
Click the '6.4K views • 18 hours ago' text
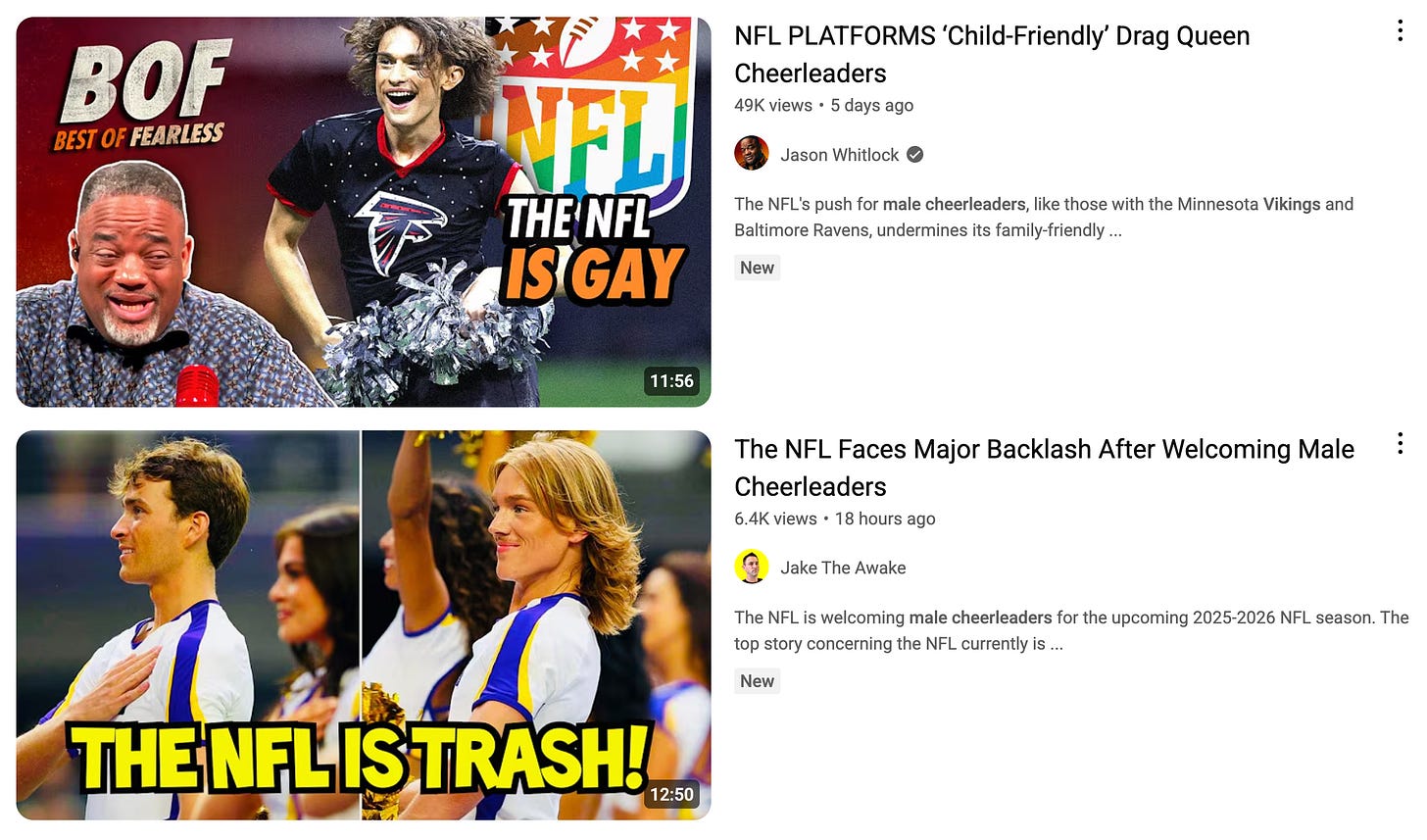click(835, 519)
